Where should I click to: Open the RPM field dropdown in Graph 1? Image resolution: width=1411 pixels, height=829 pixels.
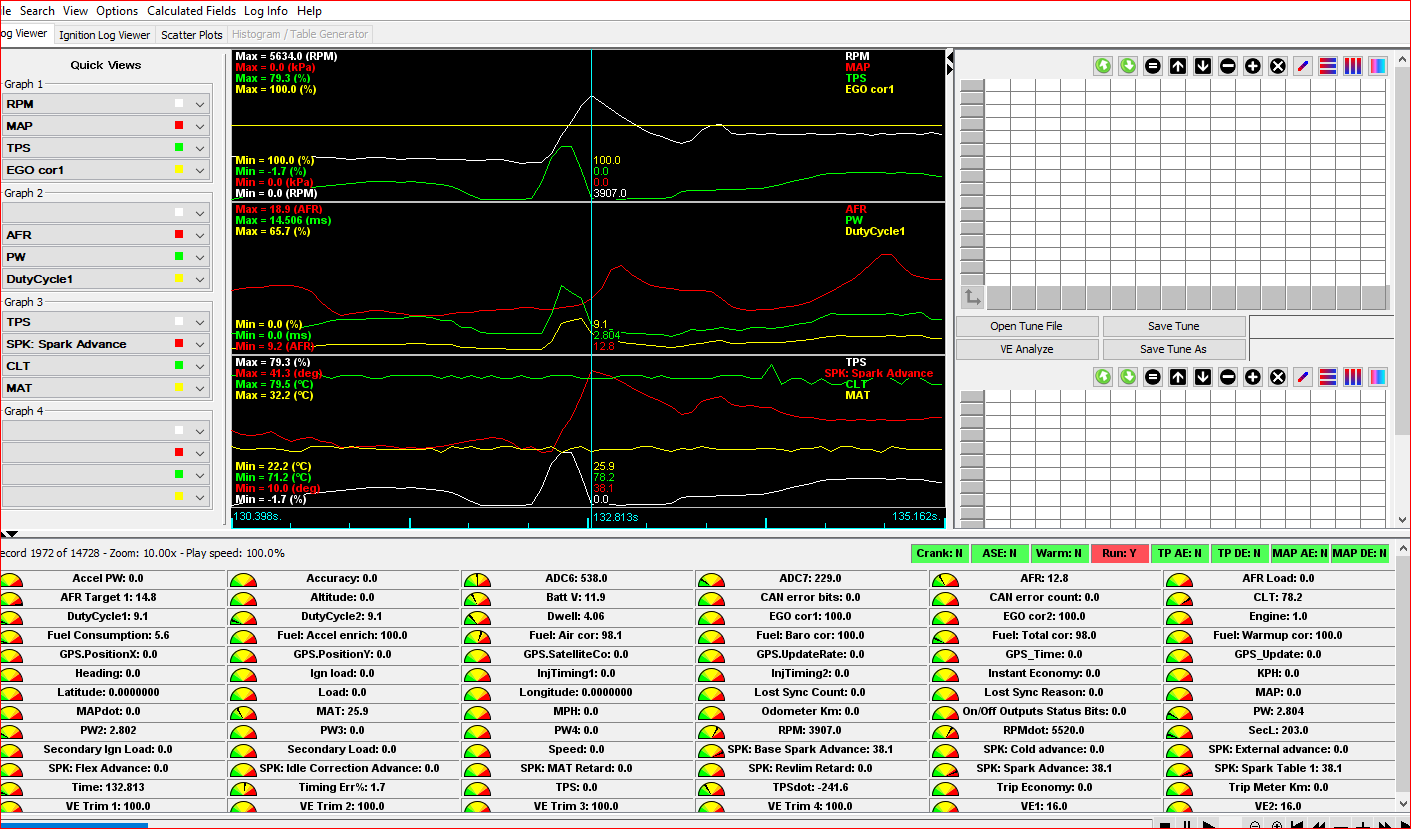pos(200,104)
